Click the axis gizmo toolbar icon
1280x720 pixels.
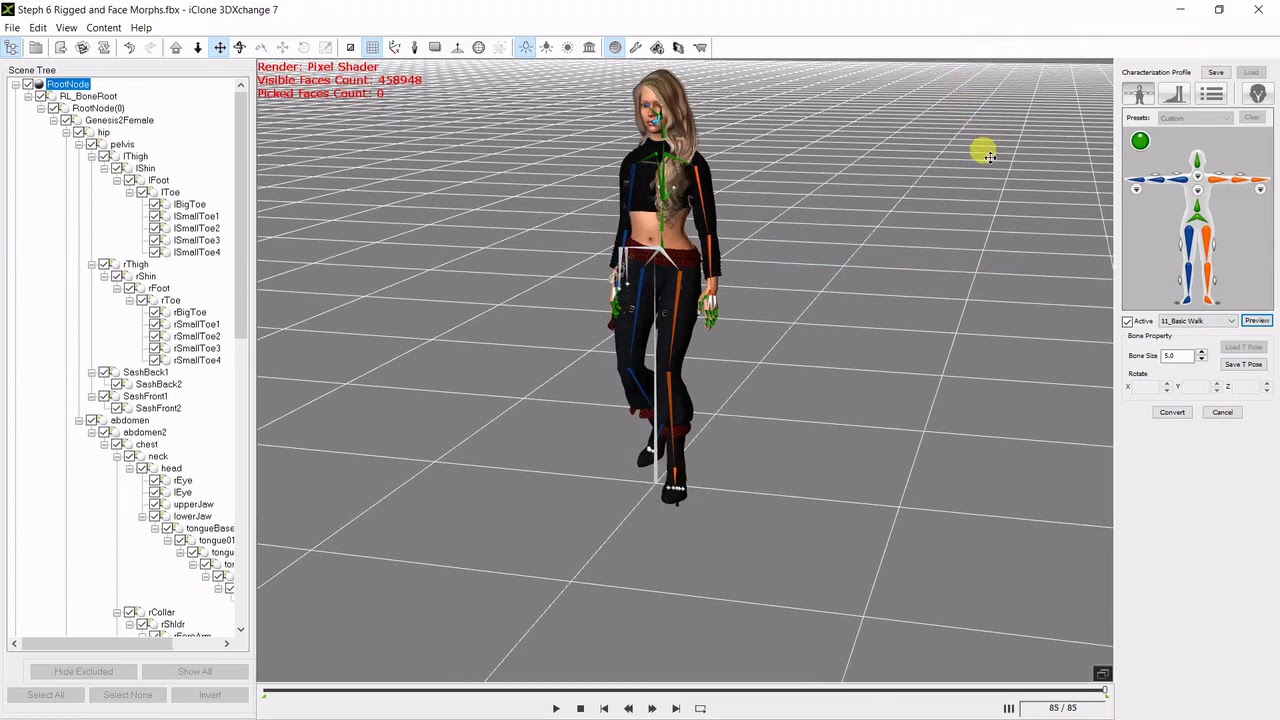point(394,47)
